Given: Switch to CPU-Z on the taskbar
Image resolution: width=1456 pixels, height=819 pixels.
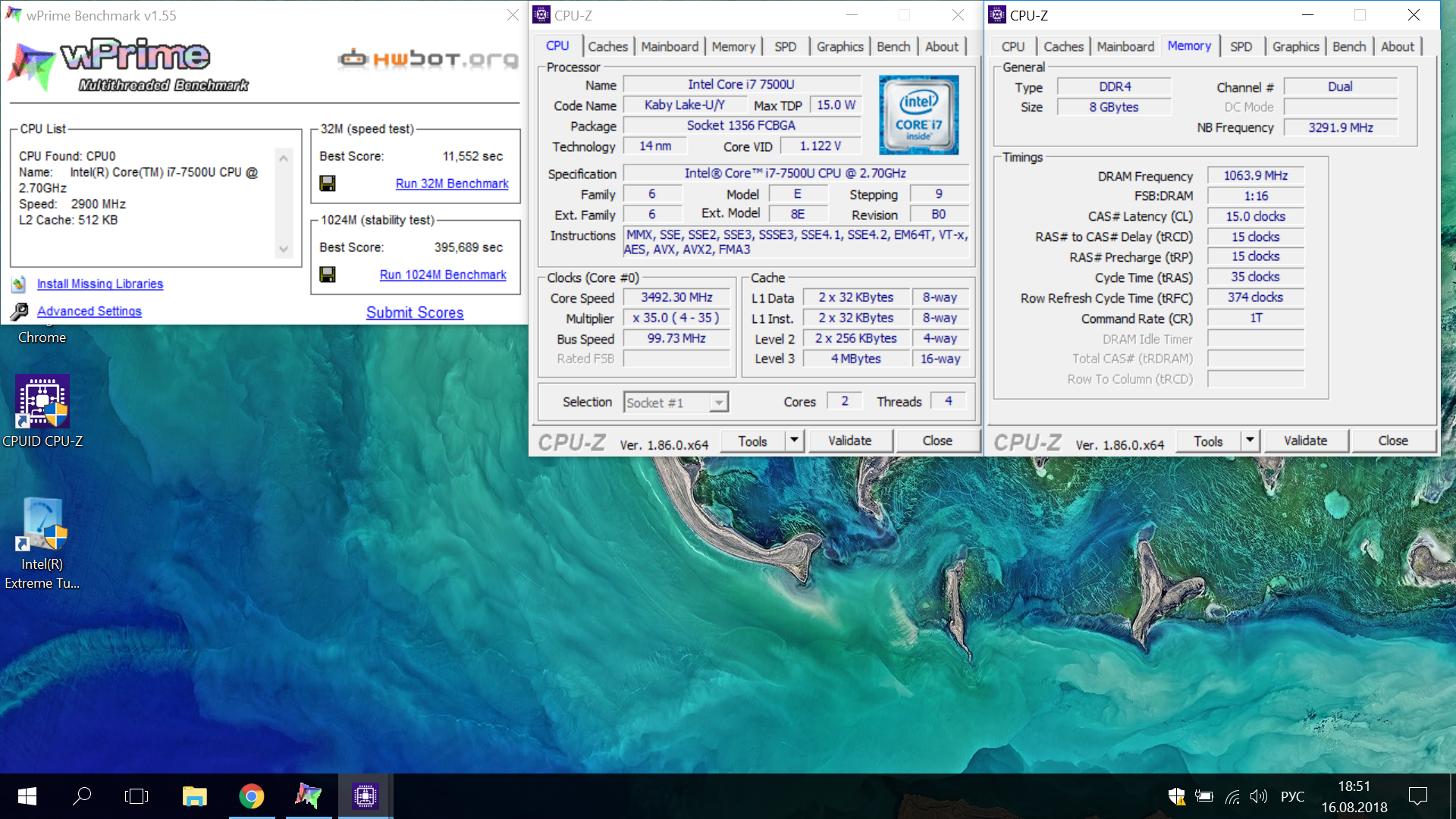Looking at the screenshot, I should [365, 796].
